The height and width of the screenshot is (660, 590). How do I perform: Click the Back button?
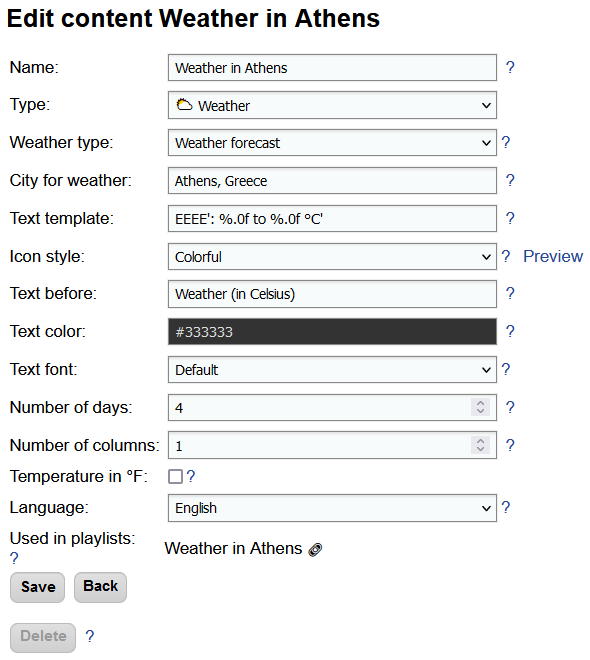point(100,587)
